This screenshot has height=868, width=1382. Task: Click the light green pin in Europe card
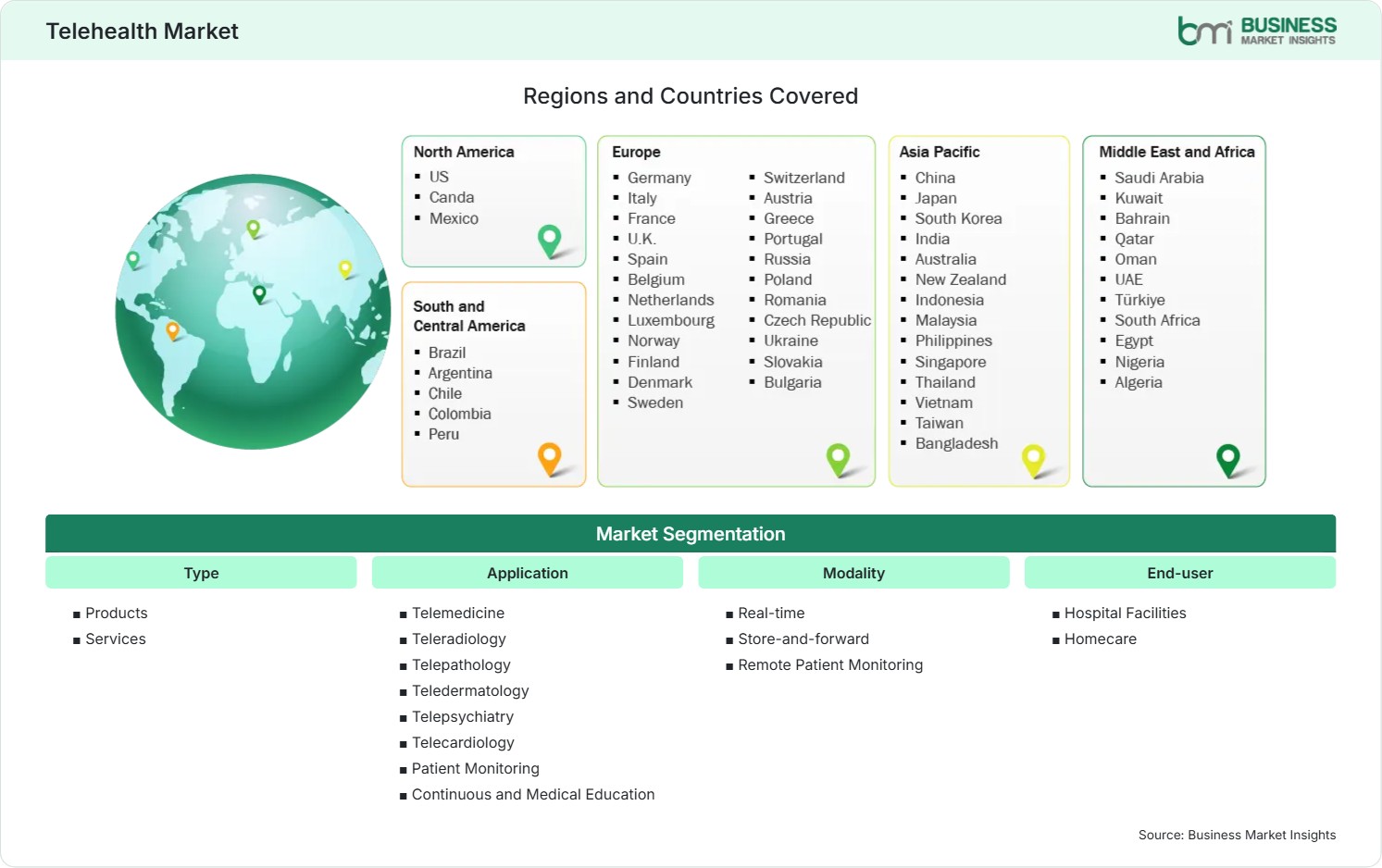pos(839,459)
